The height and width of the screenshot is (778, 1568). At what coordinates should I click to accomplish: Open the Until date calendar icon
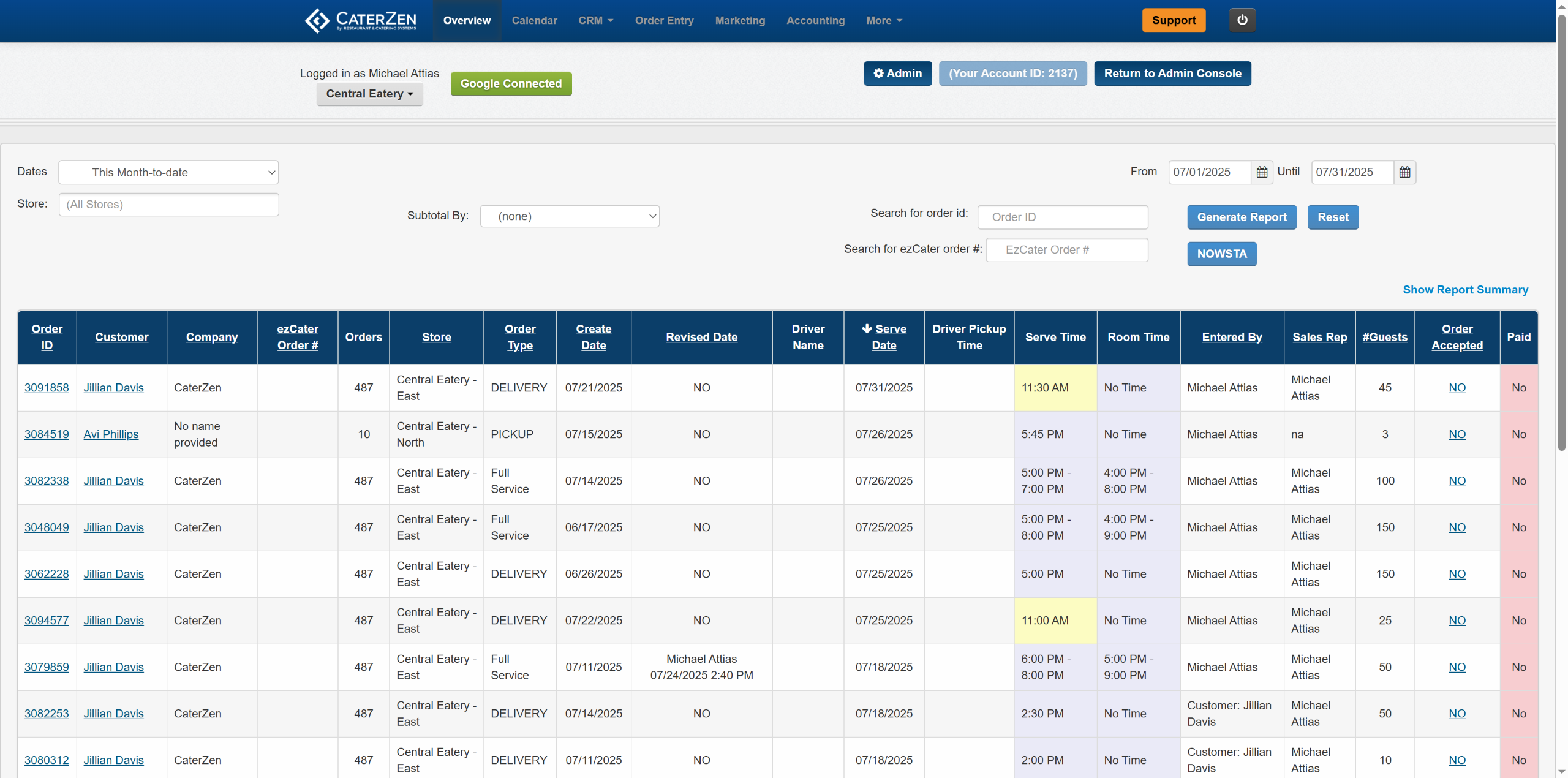pos(1404,172)
